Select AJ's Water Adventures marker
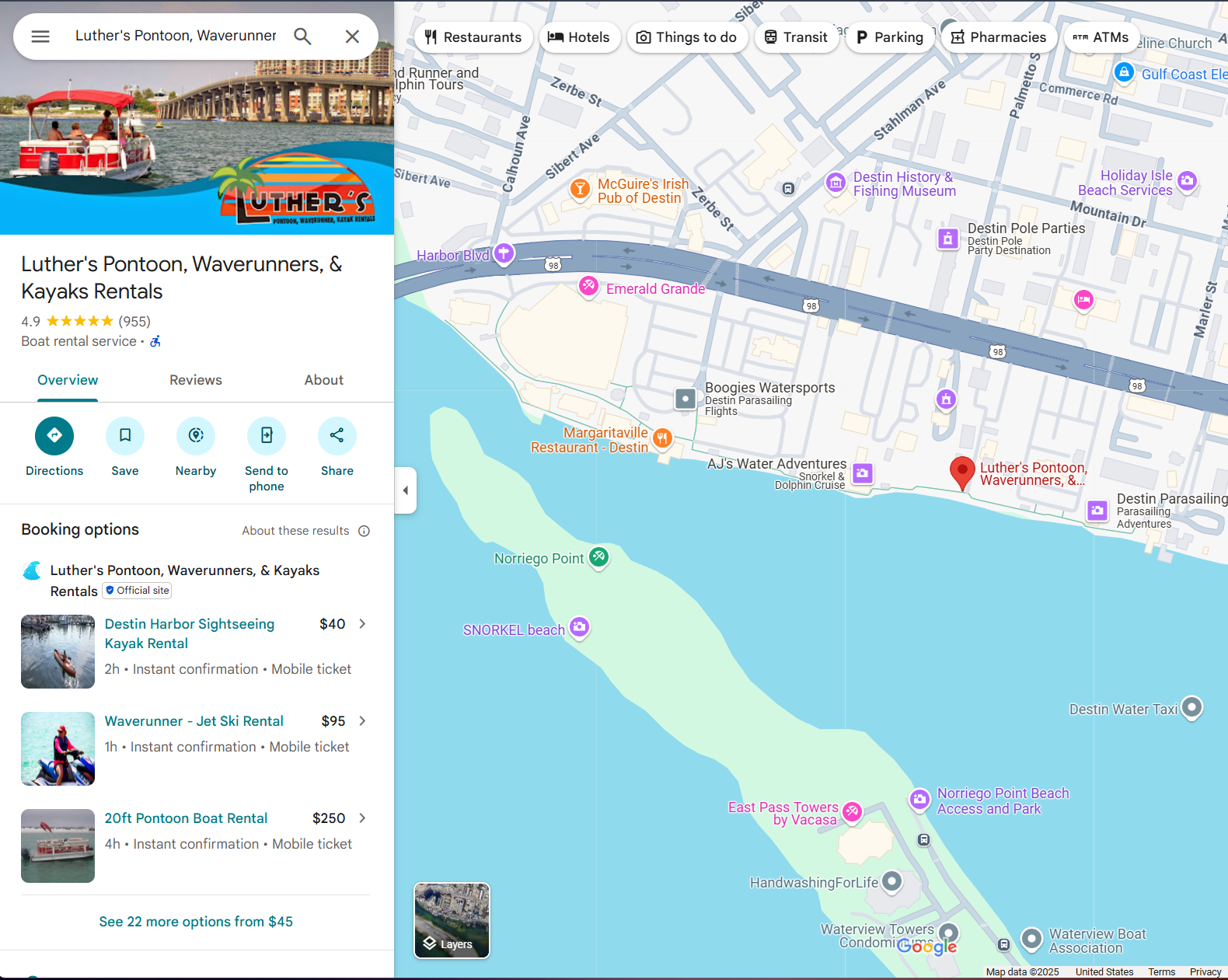 coord(863,473)
